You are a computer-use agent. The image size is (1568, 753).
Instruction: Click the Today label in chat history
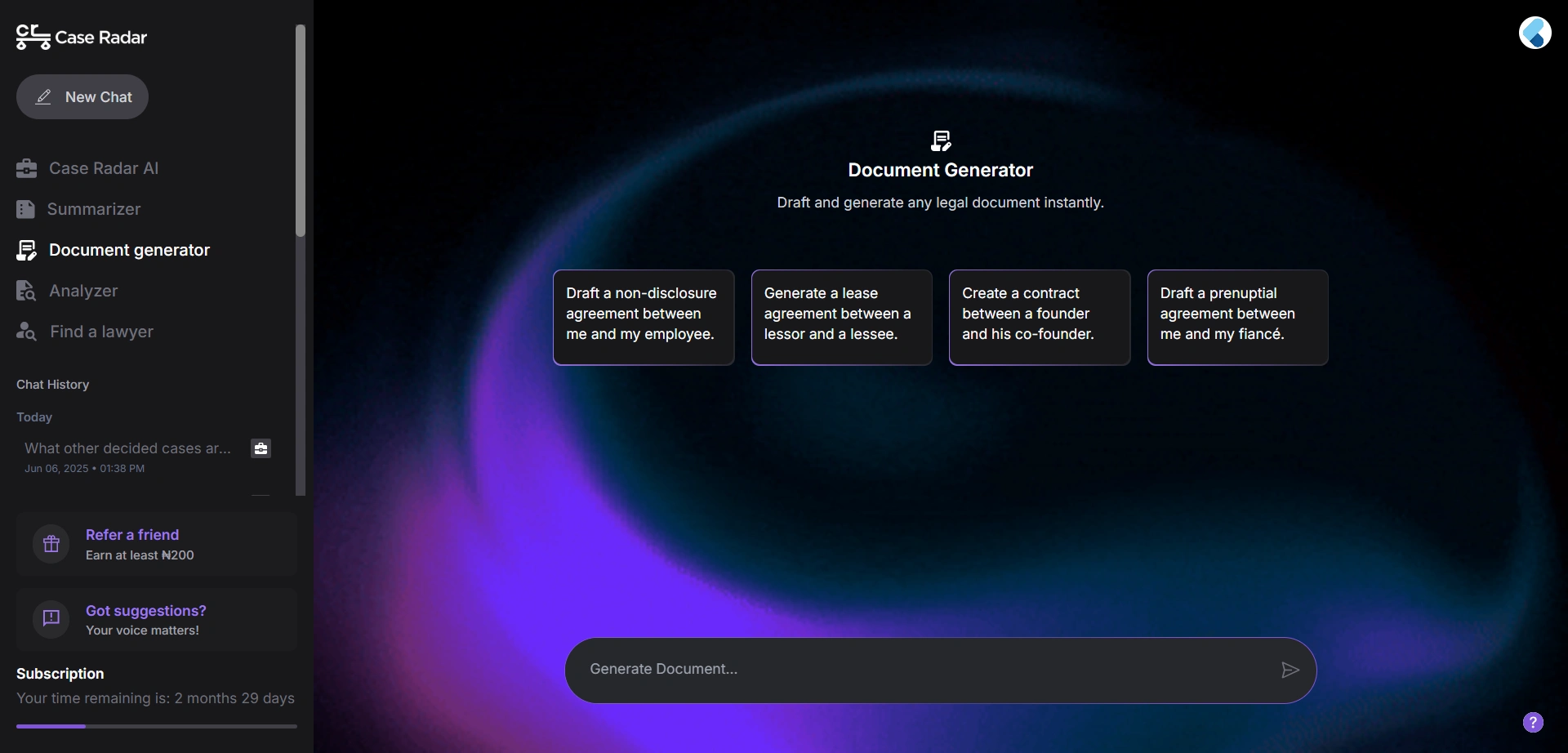coord(34,417)
